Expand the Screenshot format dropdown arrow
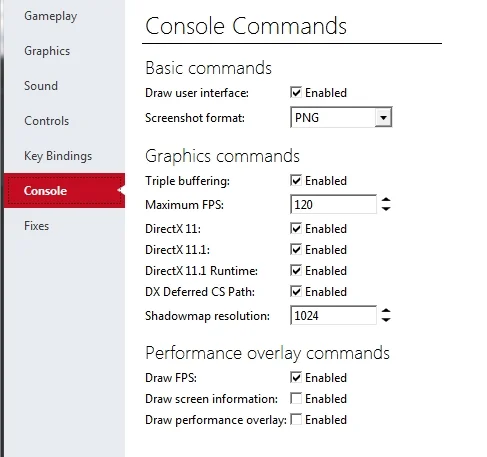This screenshot has width=487, height=457. [383, 117]
